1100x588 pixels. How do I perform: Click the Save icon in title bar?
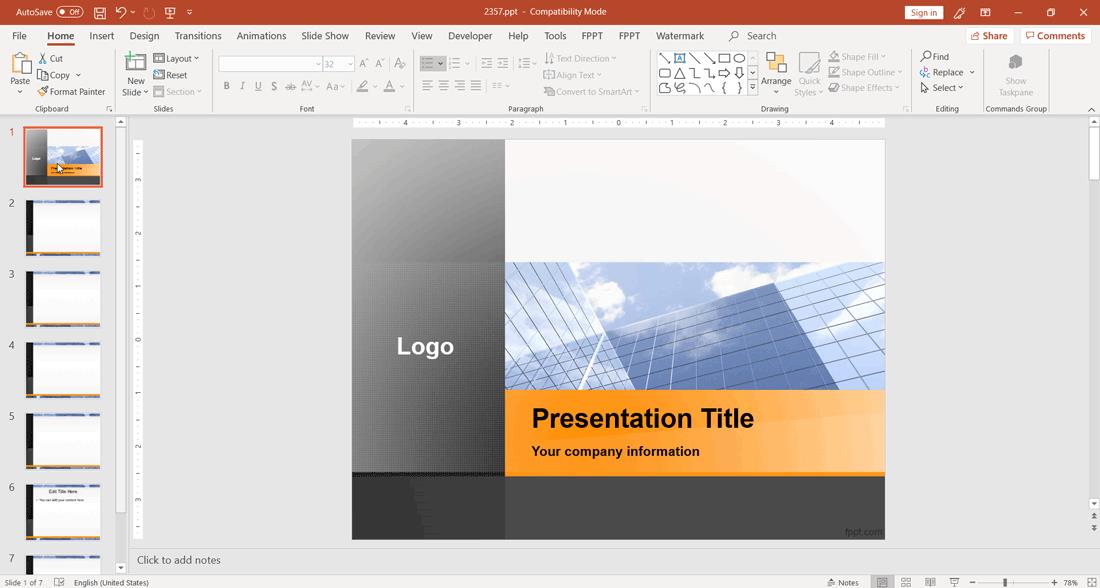pyautogui.click(x=100, y=13)
